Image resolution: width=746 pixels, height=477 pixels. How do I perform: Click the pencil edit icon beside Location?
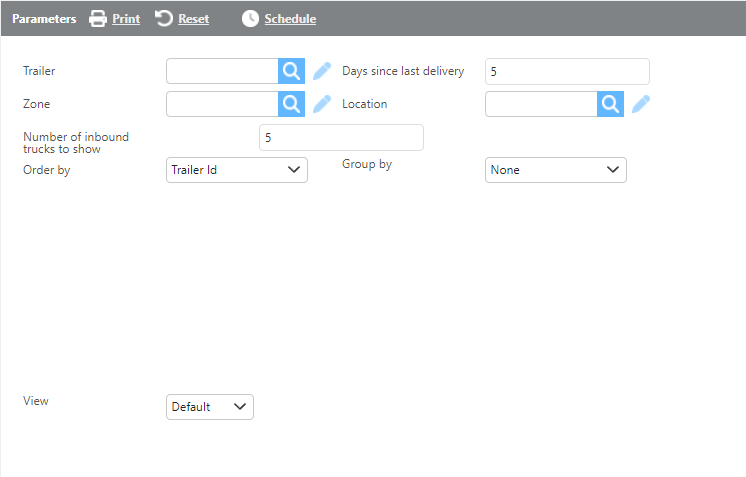641,104
